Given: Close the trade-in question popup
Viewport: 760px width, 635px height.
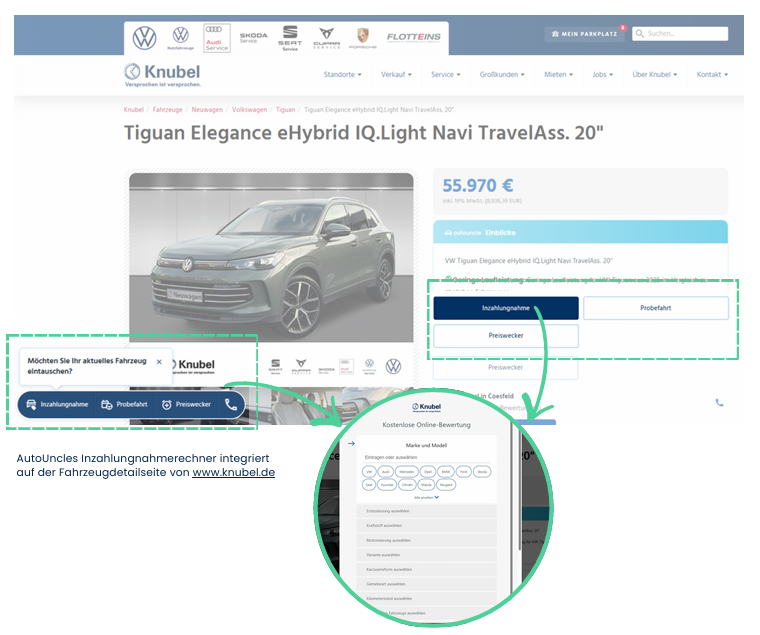Looking at the screenshot, I should (x=159, y=362).
